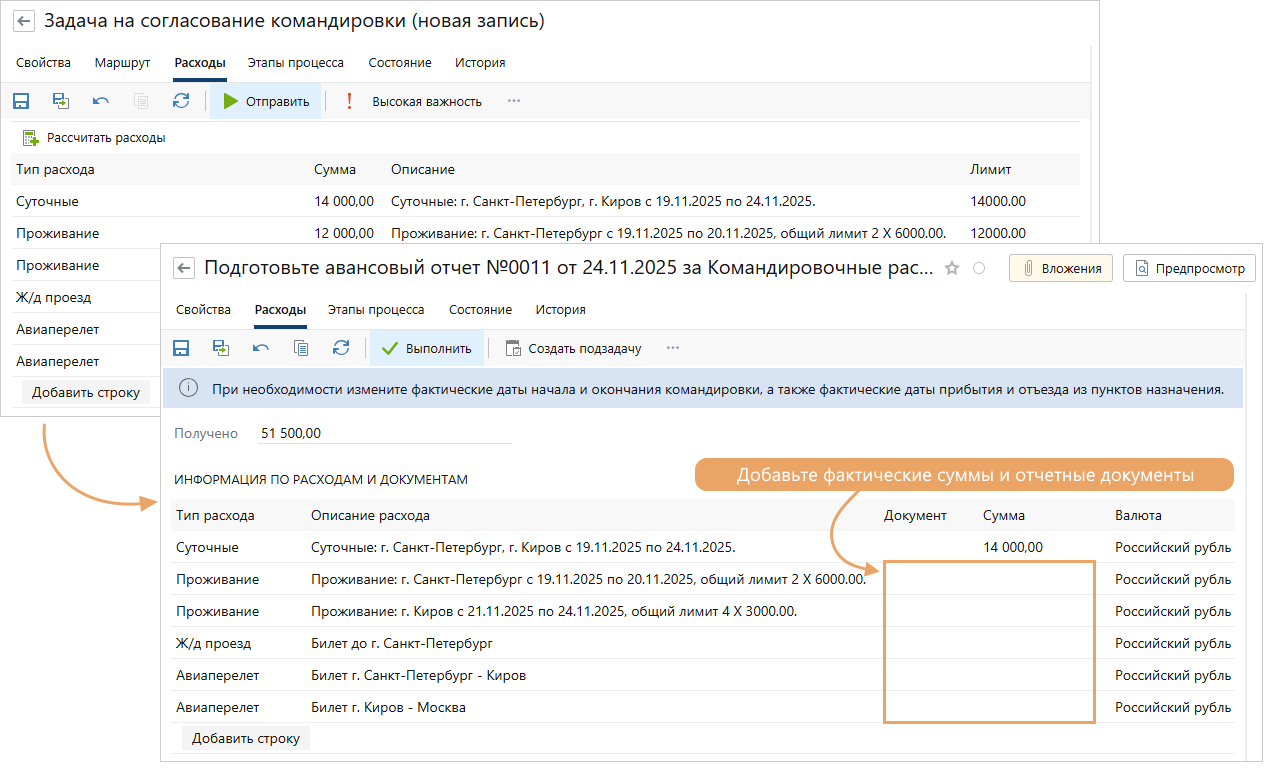Click the 'Вложения' attachments button

1060,268
